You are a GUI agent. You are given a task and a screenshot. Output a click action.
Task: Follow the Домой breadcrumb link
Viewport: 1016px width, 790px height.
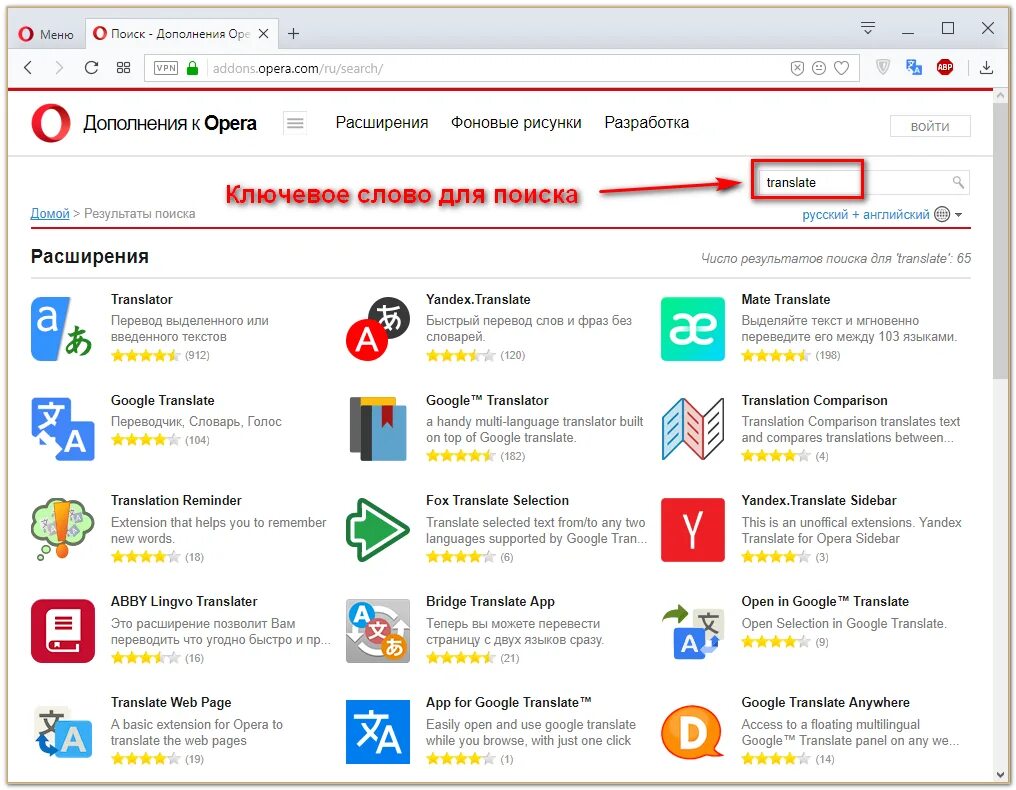50,213
